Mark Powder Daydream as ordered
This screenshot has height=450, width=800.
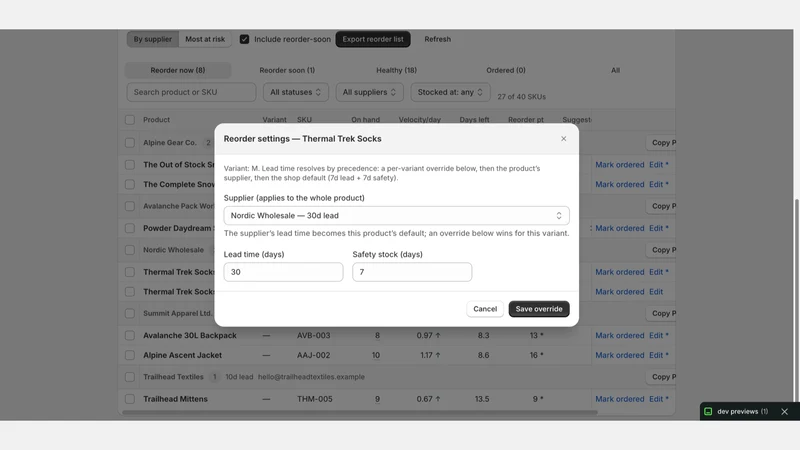click(x=619, y=228)
